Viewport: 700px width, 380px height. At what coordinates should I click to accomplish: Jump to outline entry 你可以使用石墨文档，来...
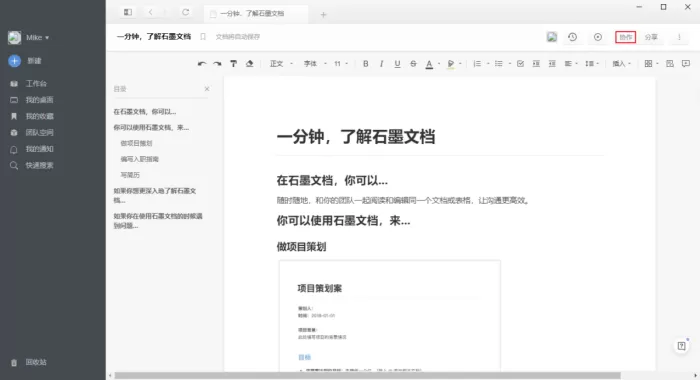tap(151, 128)
